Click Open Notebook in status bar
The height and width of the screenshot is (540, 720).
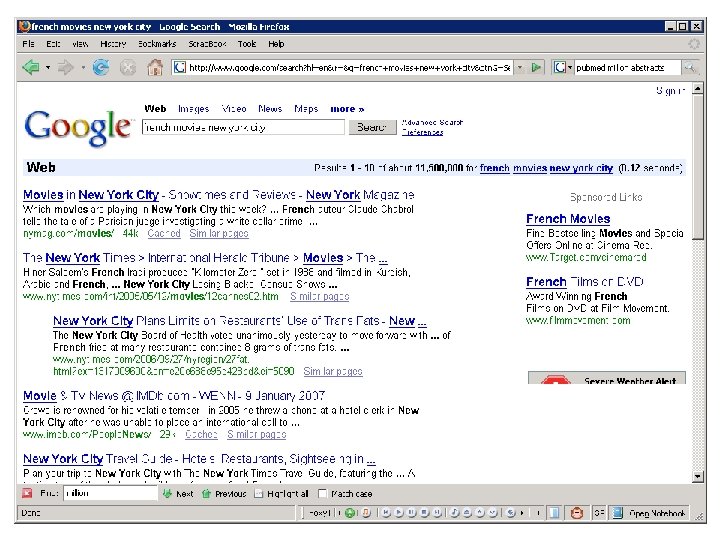pyautogui.click(x=649, y=513)
